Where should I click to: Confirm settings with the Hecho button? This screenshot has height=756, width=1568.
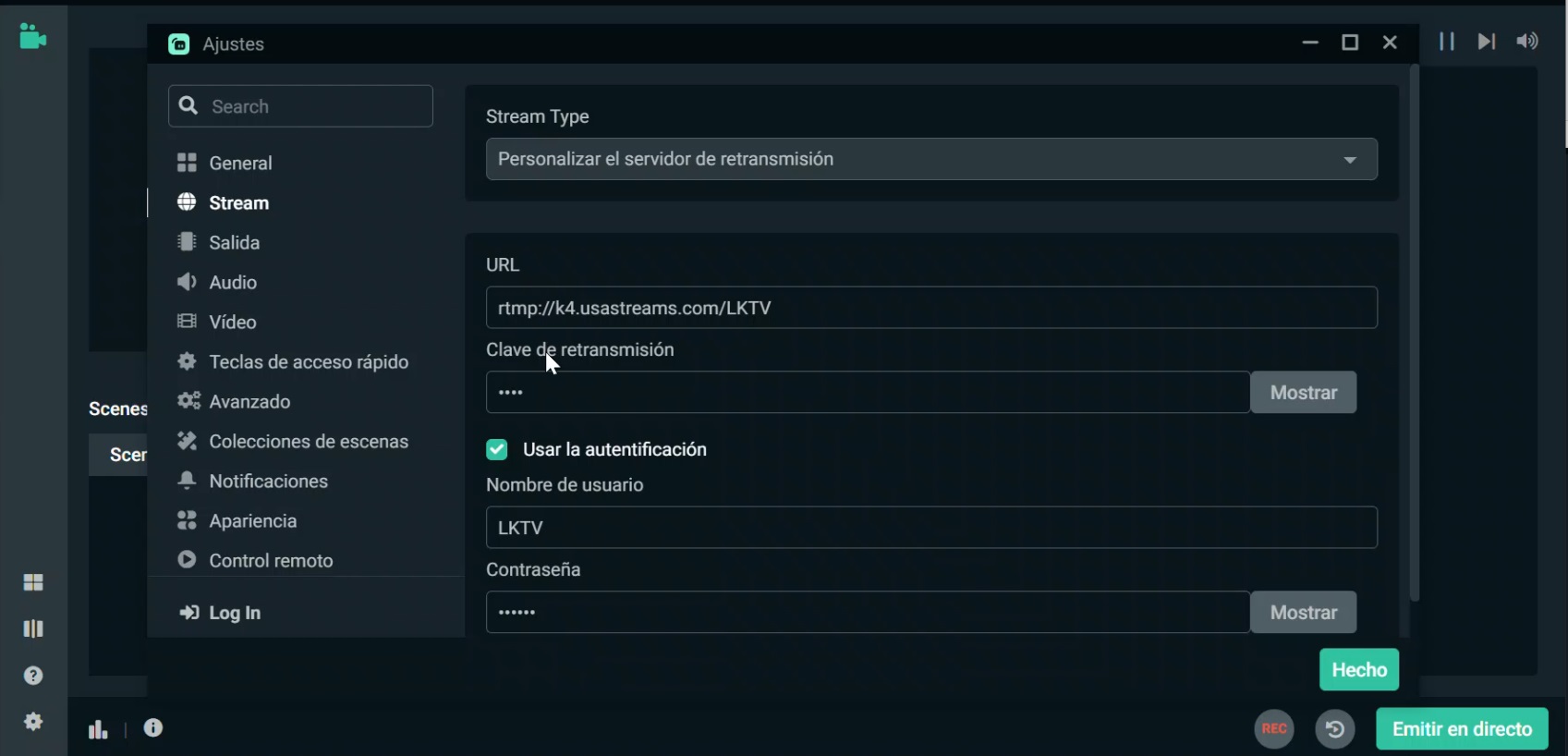(1359, 670)
